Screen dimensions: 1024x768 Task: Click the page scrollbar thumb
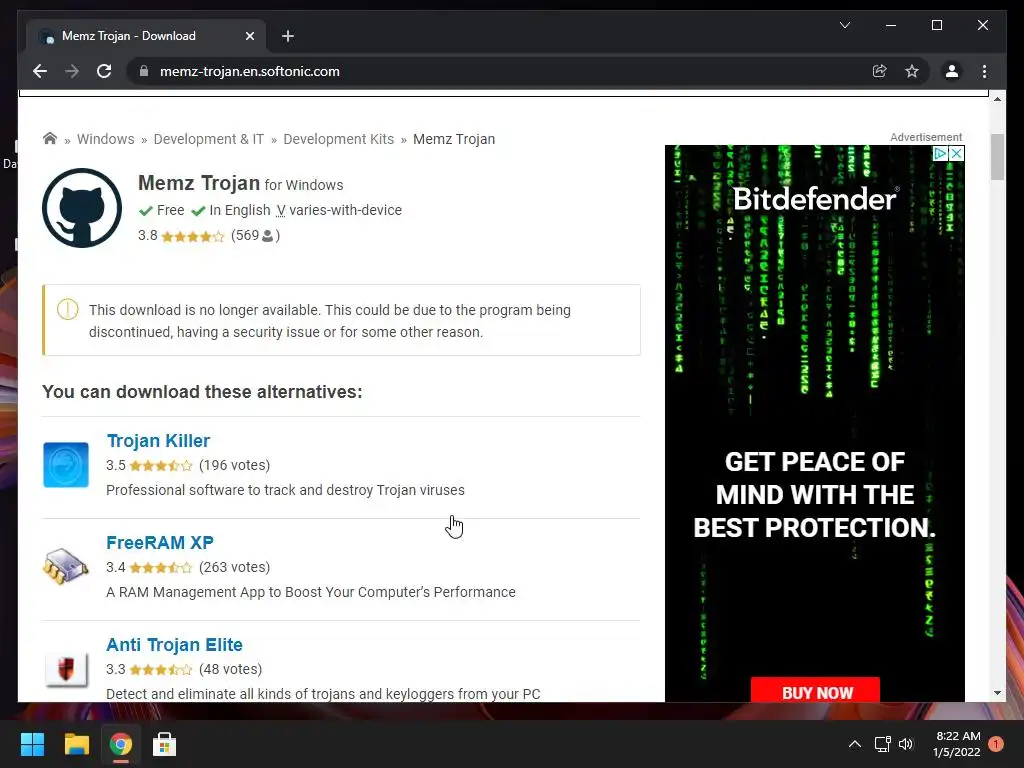pyautogui.click(x=997, y=157)
